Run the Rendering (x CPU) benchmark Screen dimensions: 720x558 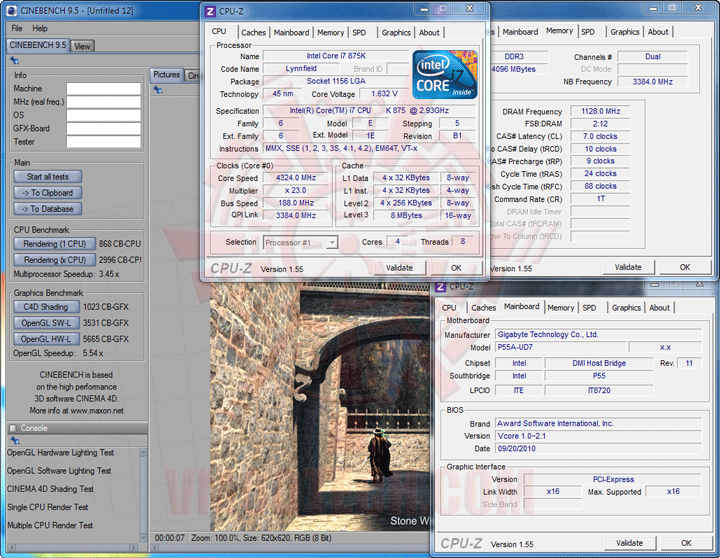tap(54, 260)
